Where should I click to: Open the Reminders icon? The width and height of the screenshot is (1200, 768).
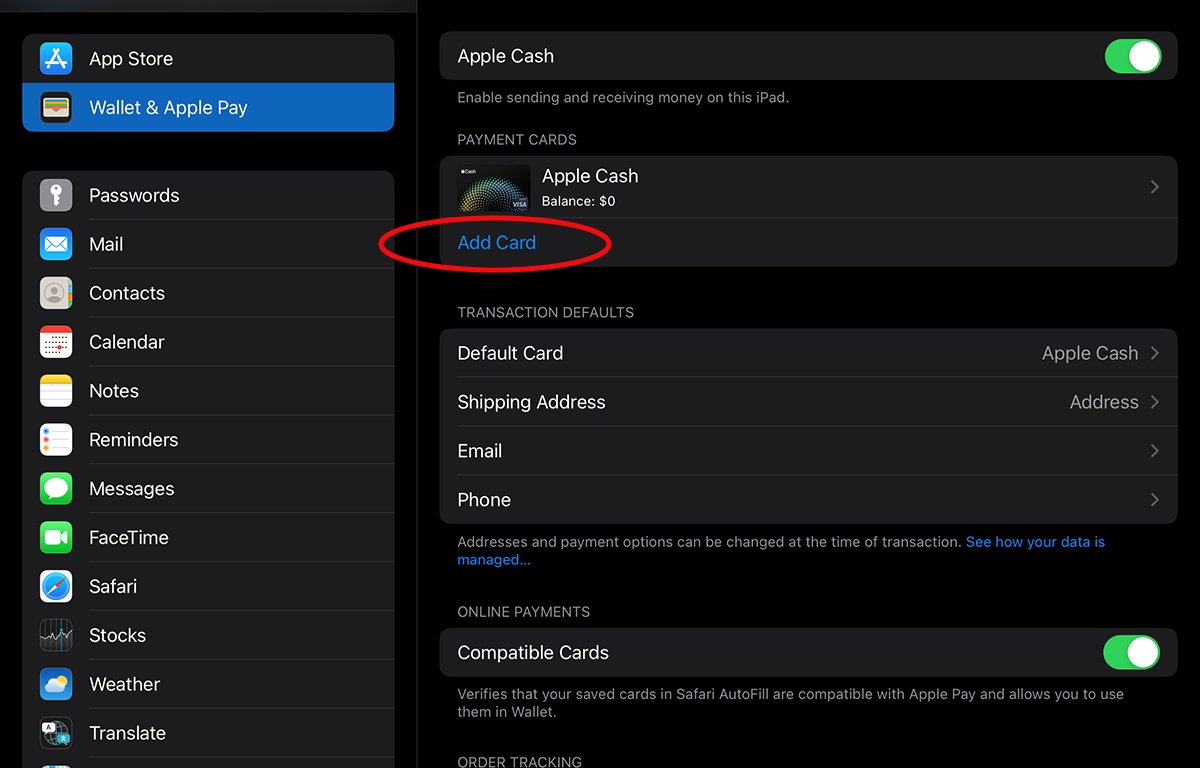[56, 440]
